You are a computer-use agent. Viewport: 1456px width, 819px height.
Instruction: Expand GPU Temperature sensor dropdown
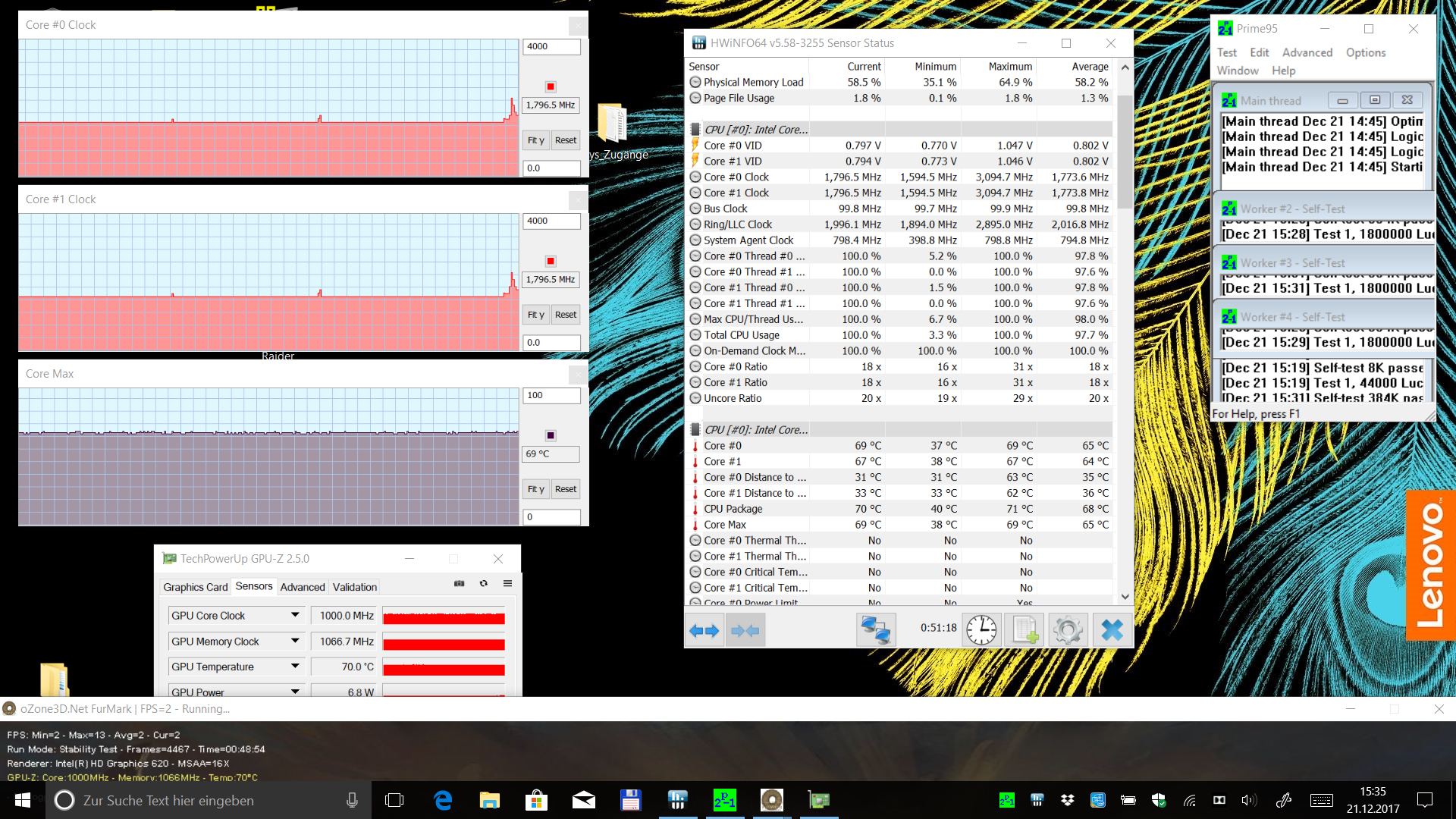pos(295,667)
